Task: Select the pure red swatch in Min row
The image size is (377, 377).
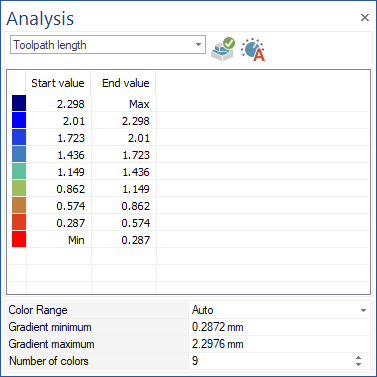Action: (x=19, y=239)
